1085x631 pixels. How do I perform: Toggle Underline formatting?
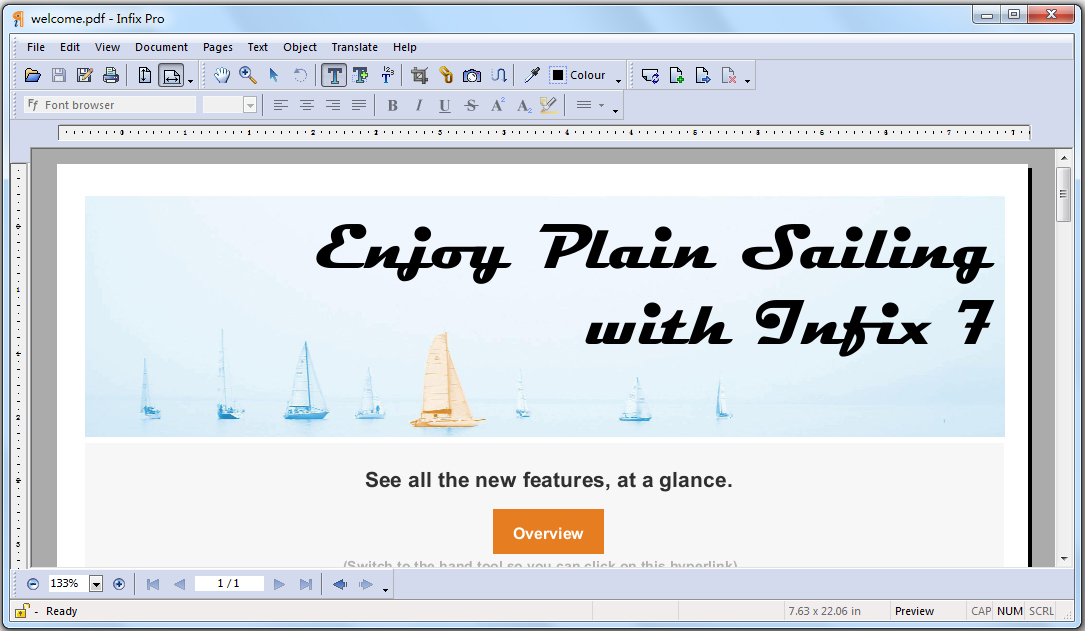444,105
